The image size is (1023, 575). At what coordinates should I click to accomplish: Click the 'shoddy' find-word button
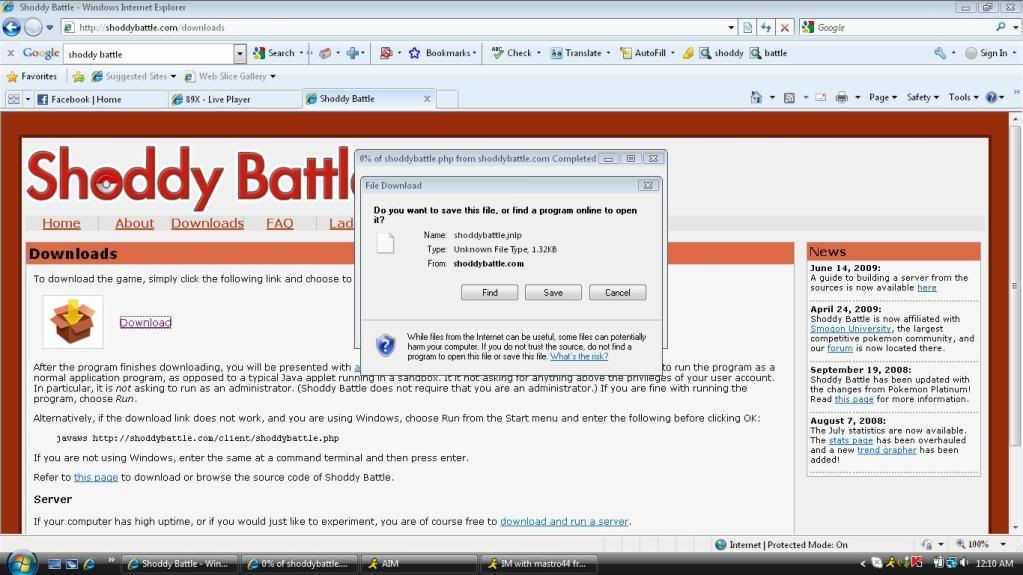pos(722,53)
